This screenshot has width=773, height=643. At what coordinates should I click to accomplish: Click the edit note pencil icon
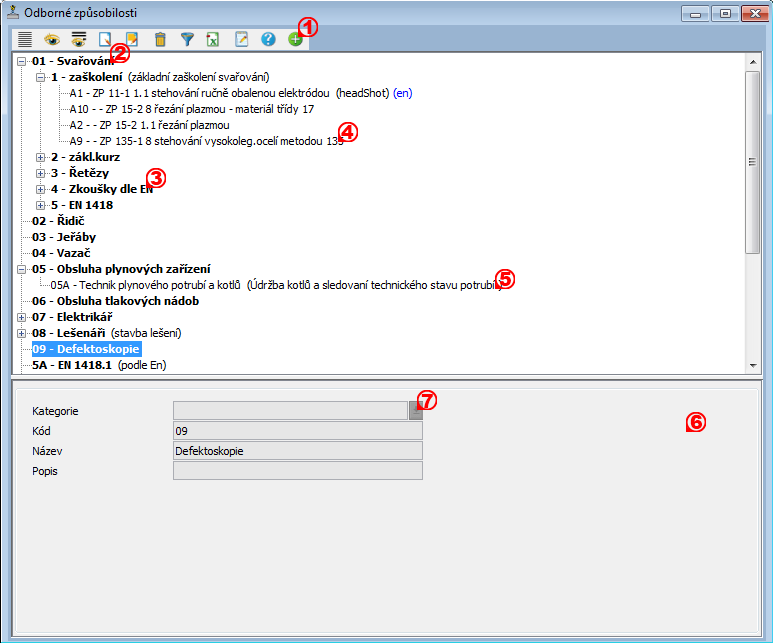(241, 39)
